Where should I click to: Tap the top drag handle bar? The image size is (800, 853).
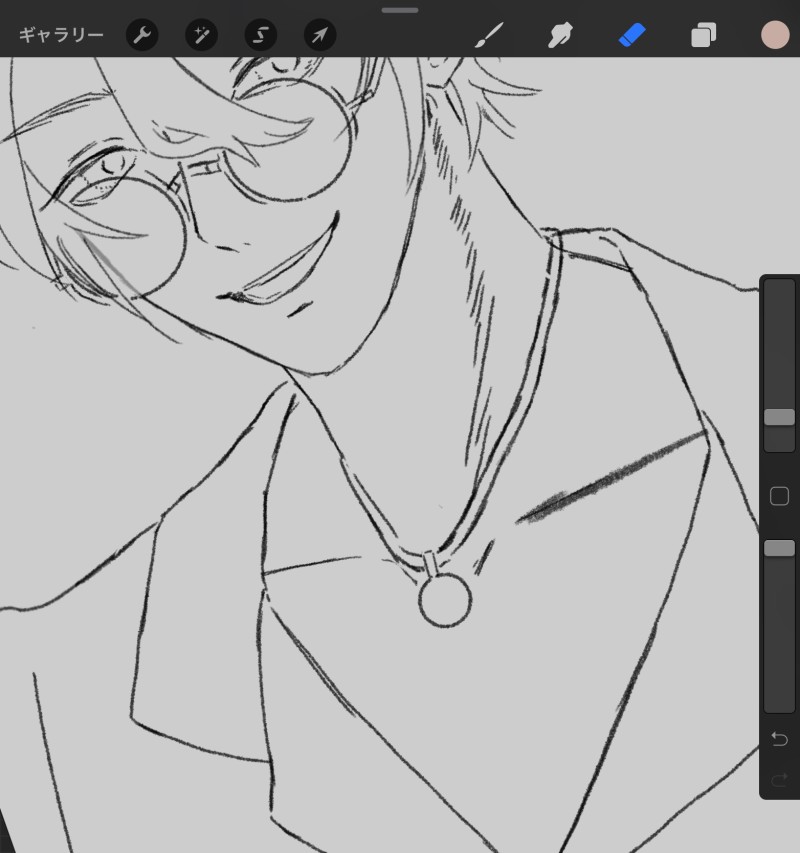[x=400, y=10]
